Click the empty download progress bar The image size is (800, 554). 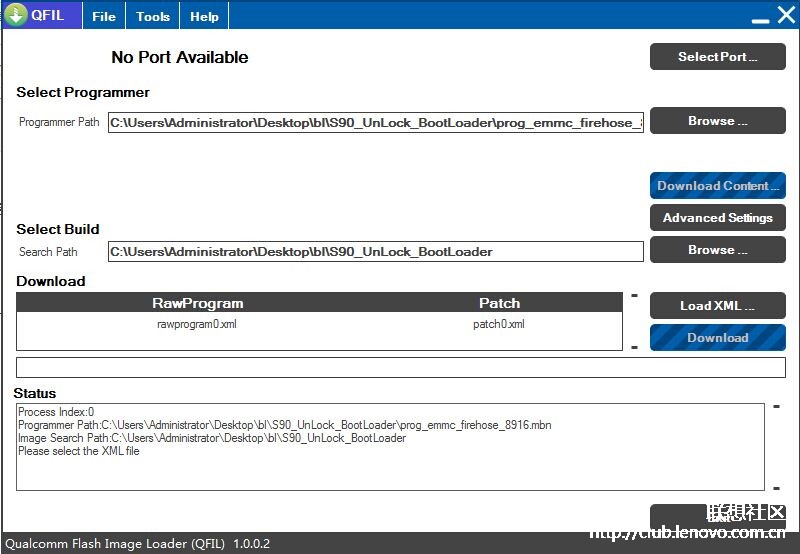401,368
